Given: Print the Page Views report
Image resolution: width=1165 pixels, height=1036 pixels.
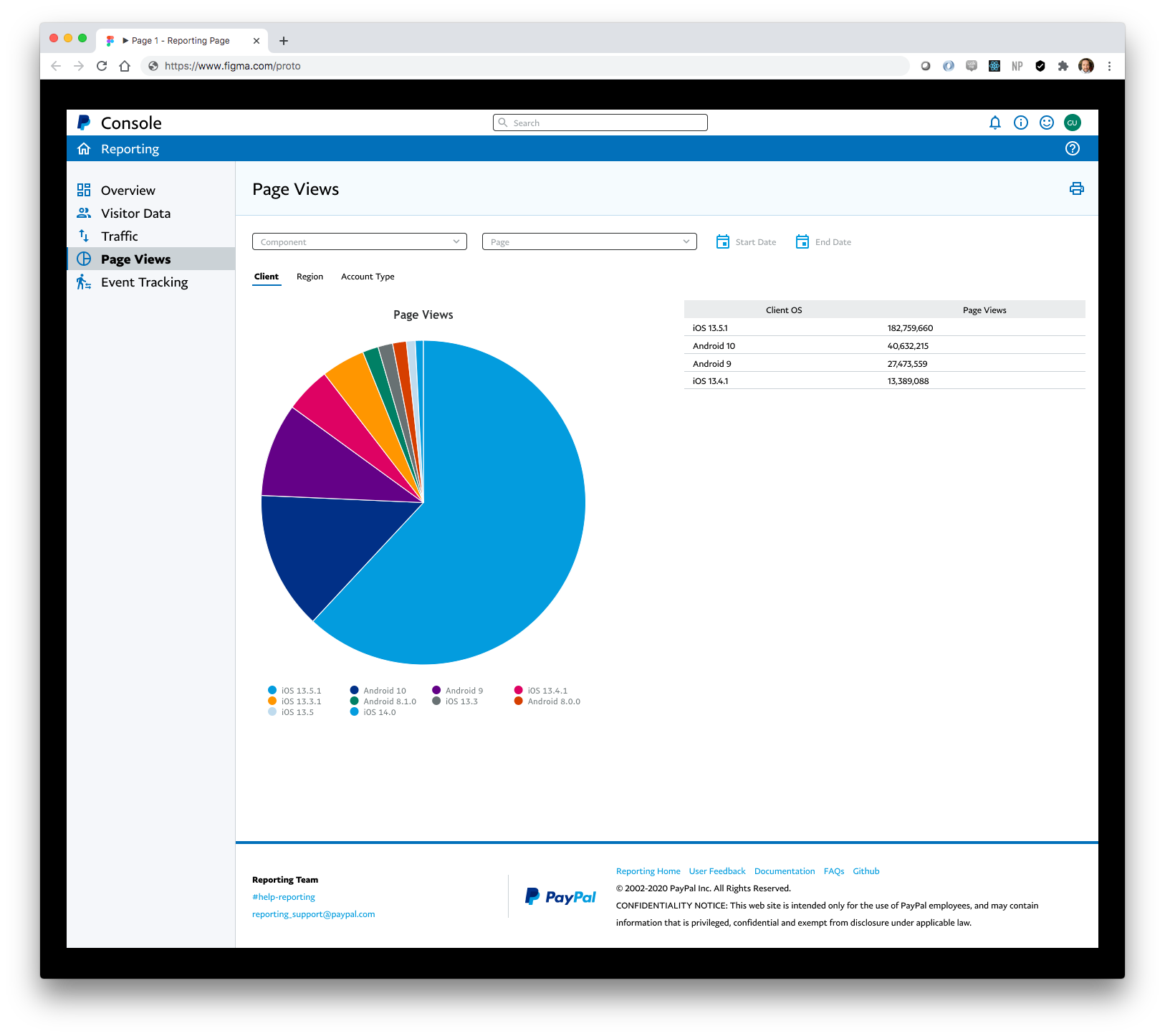Looking at the screenshot, I should click(x=1077, y=189).
